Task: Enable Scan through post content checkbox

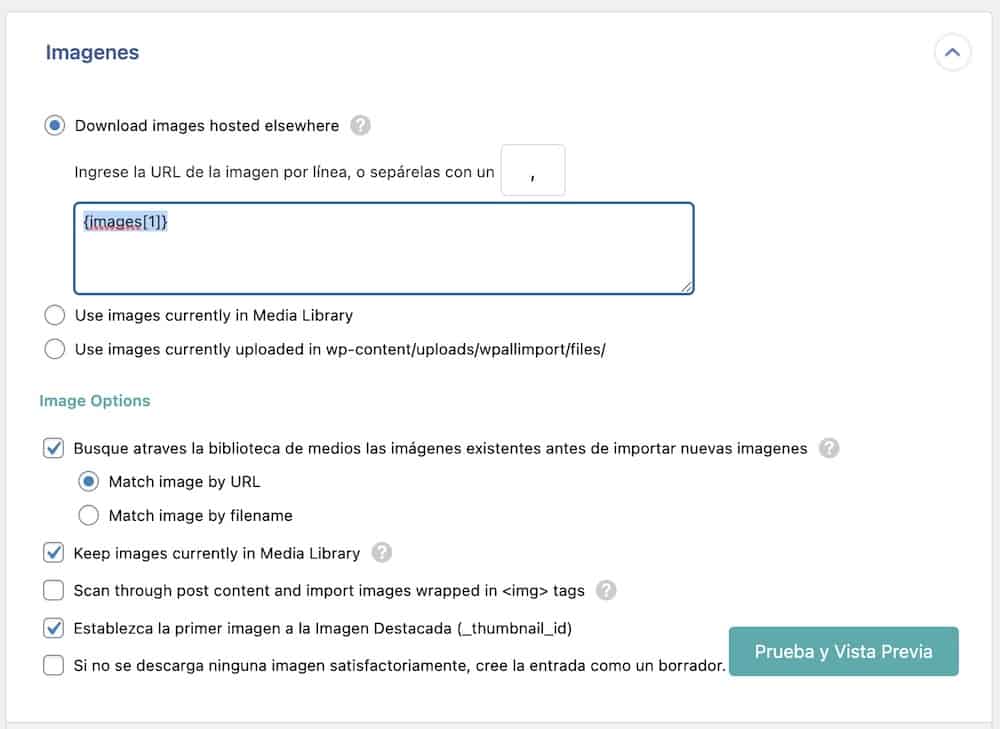Action: click(x=54, y=590)
